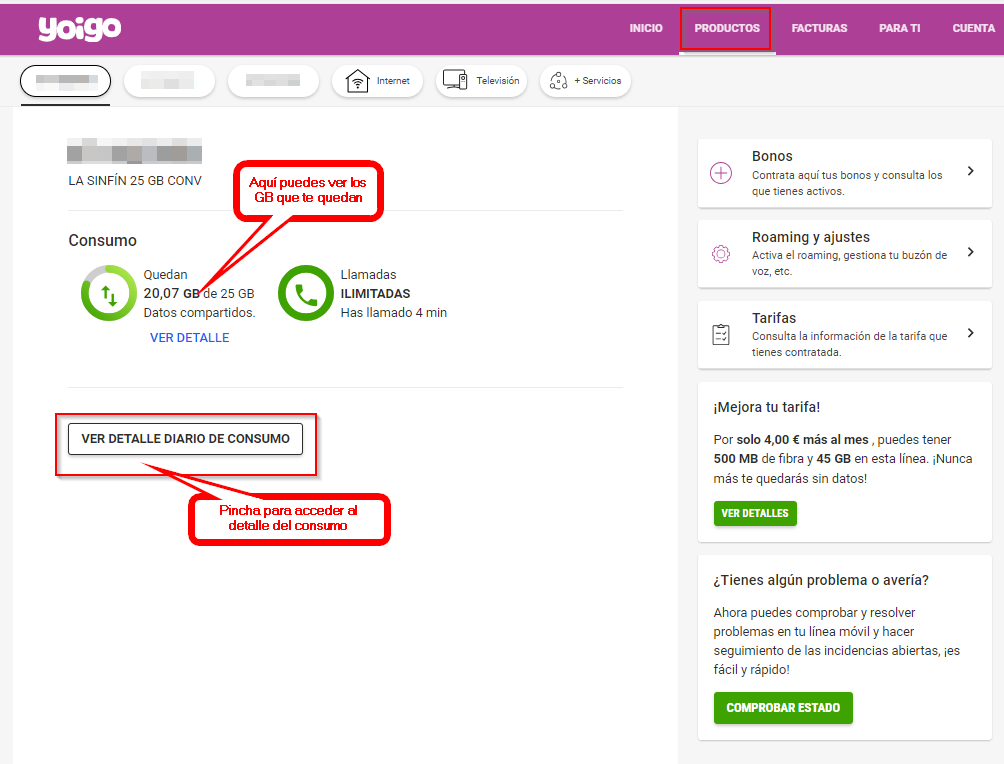The image size is (1004, 764).
Task: Click the COMPROBAR ESTADO button
Action: [x=783, y=708]
